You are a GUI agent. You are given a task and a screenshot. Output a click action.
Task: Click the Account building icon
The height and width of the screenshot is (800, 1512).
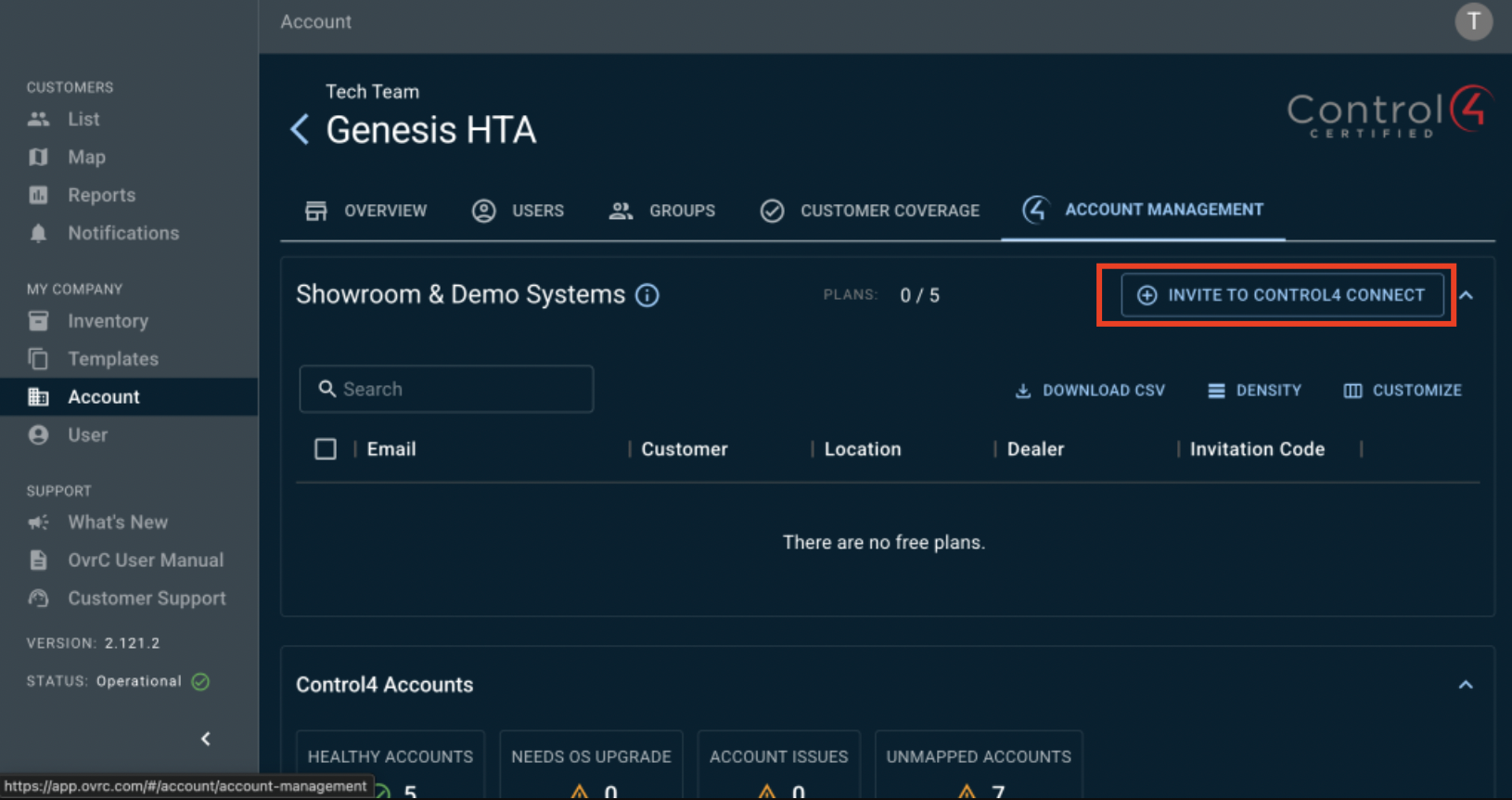38,397
